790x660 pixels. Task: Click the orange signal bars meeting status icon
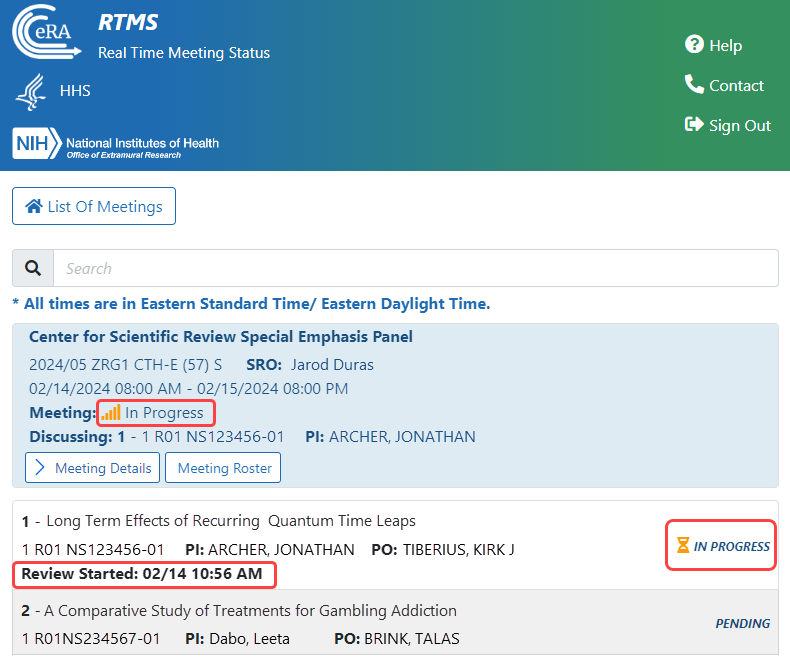pos(111,413)
